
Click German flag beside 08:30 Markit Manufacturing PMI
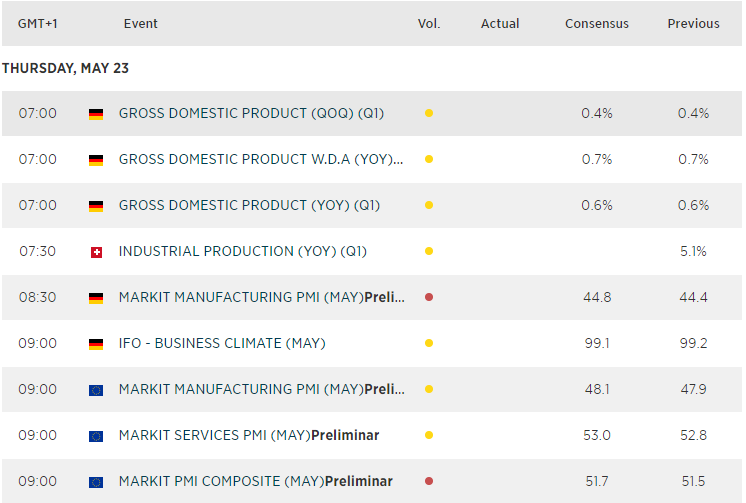coord(96,298)
